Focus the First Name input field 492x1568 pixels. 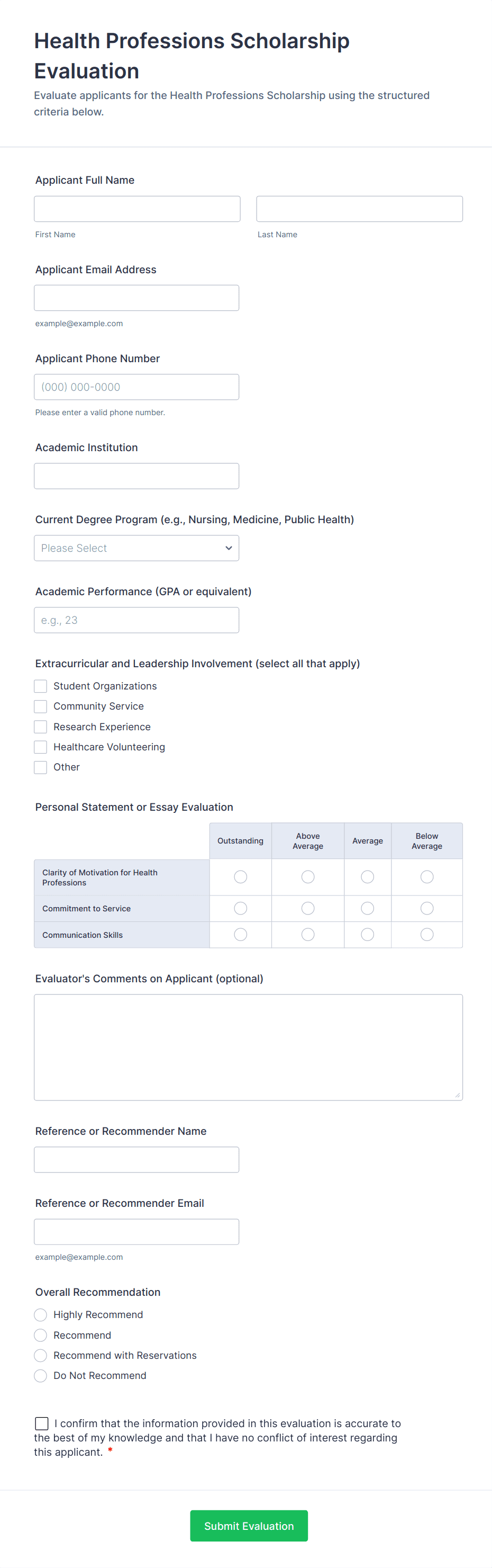137,209
